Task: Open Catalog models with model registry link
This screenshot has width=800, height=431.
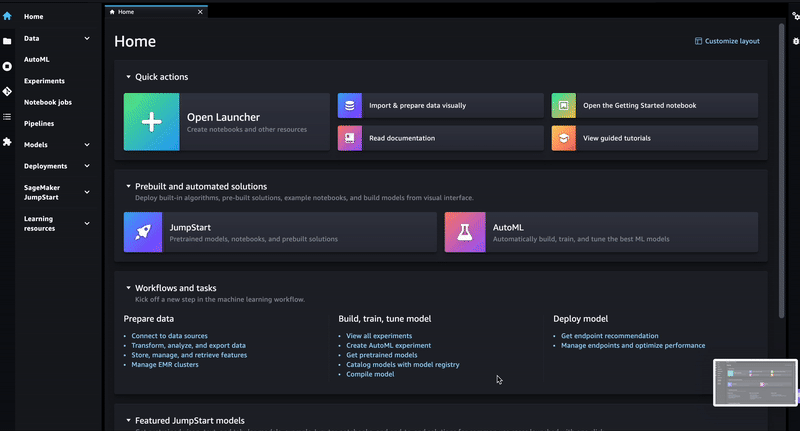Action: 403,365
